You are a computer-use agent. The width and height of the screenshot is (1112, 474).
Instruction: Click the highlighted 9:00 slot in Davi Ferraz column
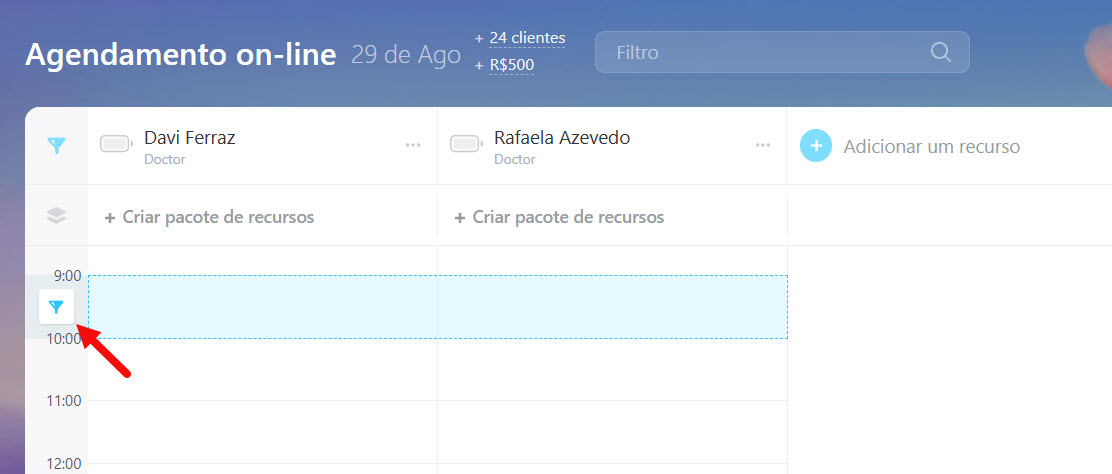pos(262,307)
